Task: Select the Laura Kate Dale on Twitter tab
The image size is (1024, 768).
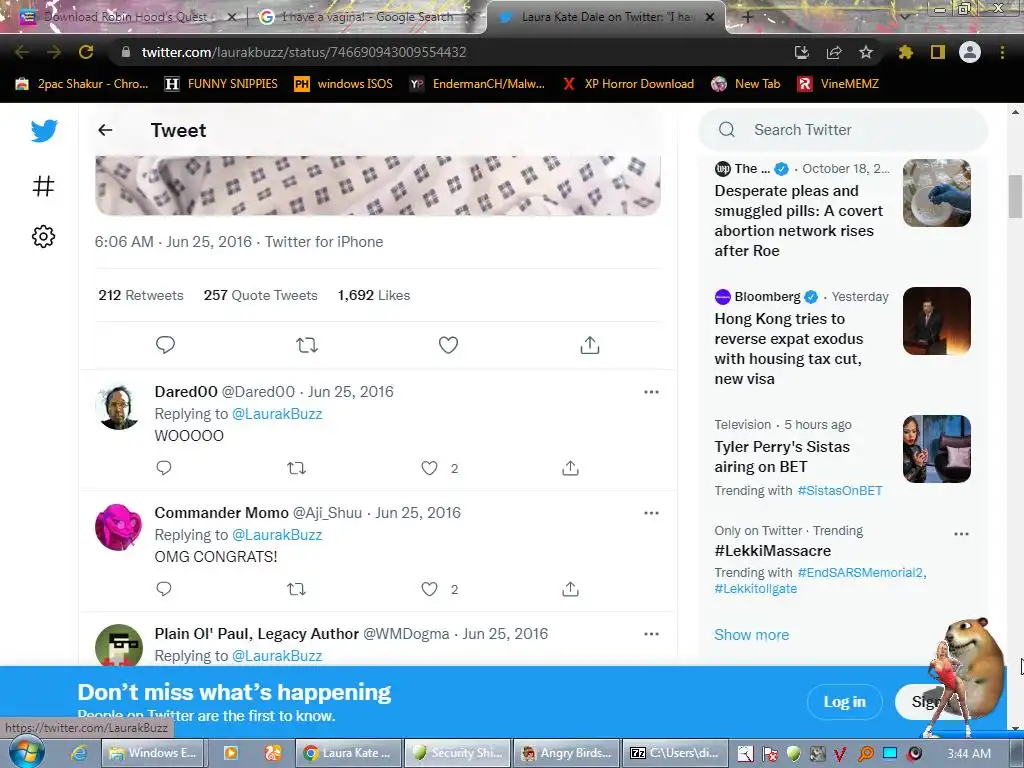Action: (606, 17)
